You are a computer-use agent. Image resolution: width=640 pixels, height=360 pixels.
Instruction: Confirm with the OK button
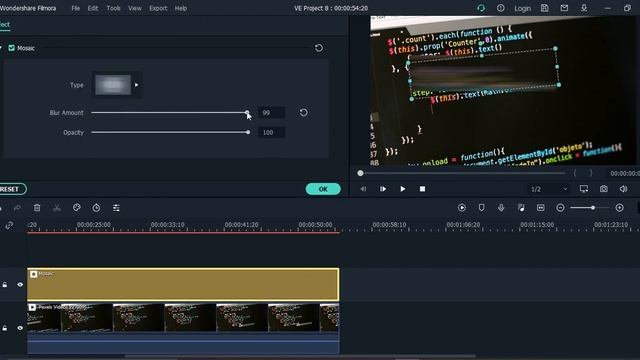[323, 189]
